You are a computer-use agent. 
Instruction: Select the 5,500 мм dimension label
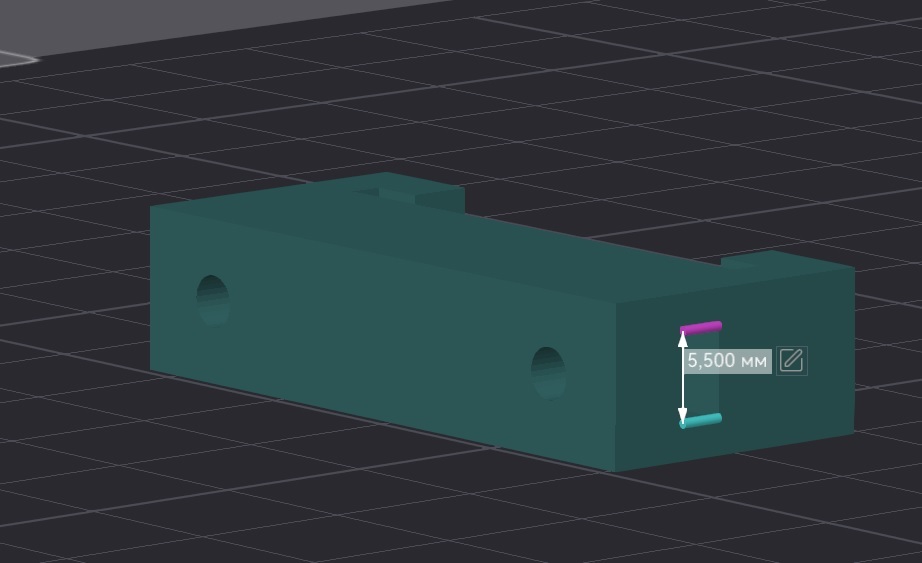pyautogui.click(x=727, y=361)
